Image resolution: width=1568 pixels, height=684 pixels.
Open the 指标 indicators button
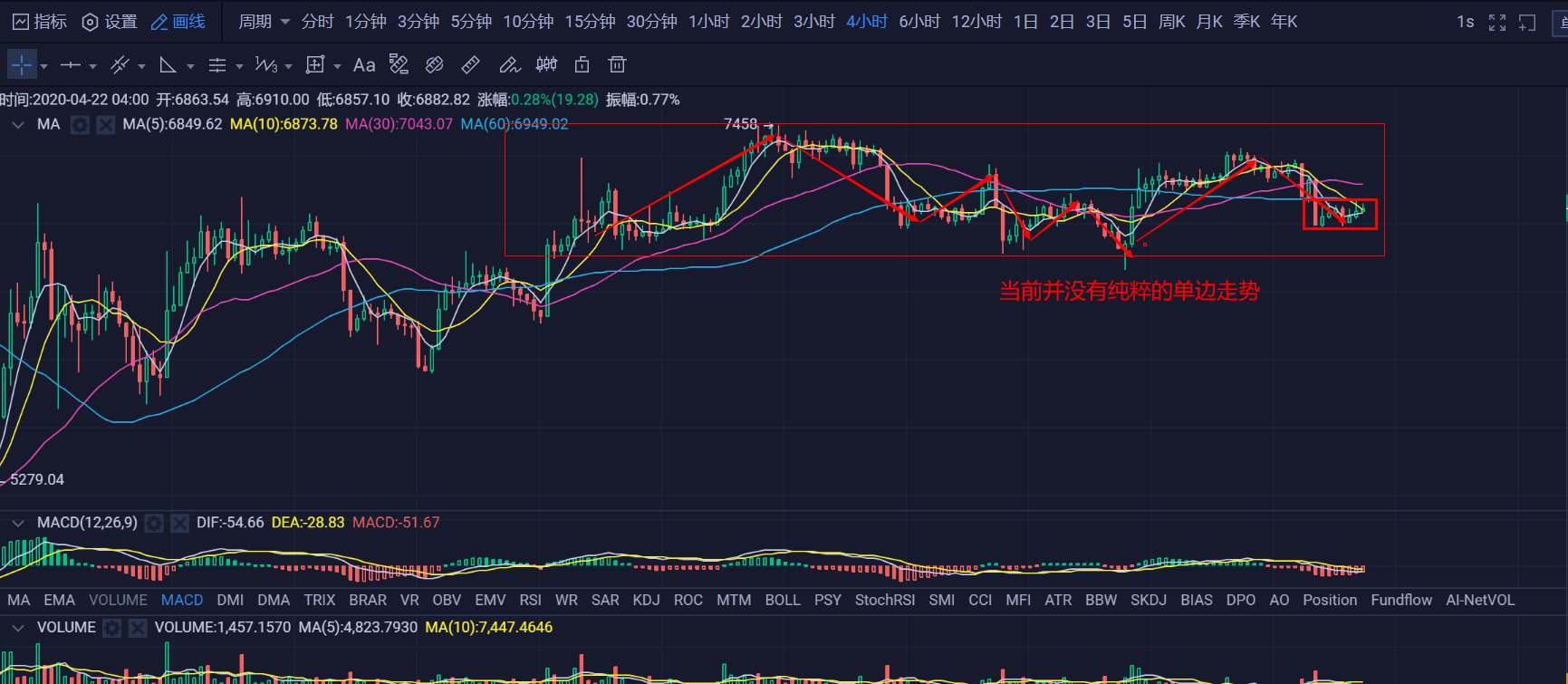[40, 22]
